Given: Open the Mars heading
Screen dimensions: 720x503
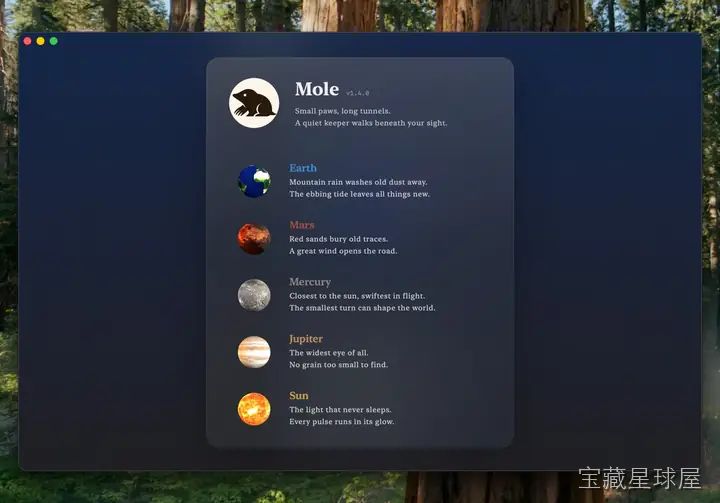Looking at the screenshot, I should pyautogui.click(x=302, y=225).
